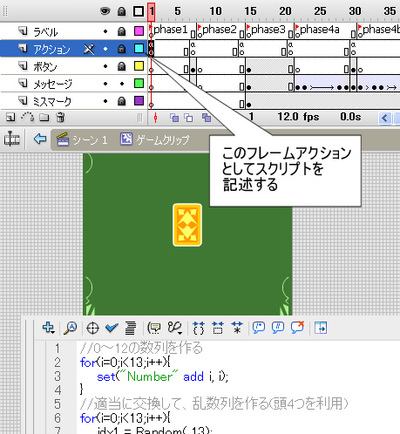Click the yellow outline swatch of ボタン layer
The width and height of the screenshot is (400, 434).
[x=139, y=66]
